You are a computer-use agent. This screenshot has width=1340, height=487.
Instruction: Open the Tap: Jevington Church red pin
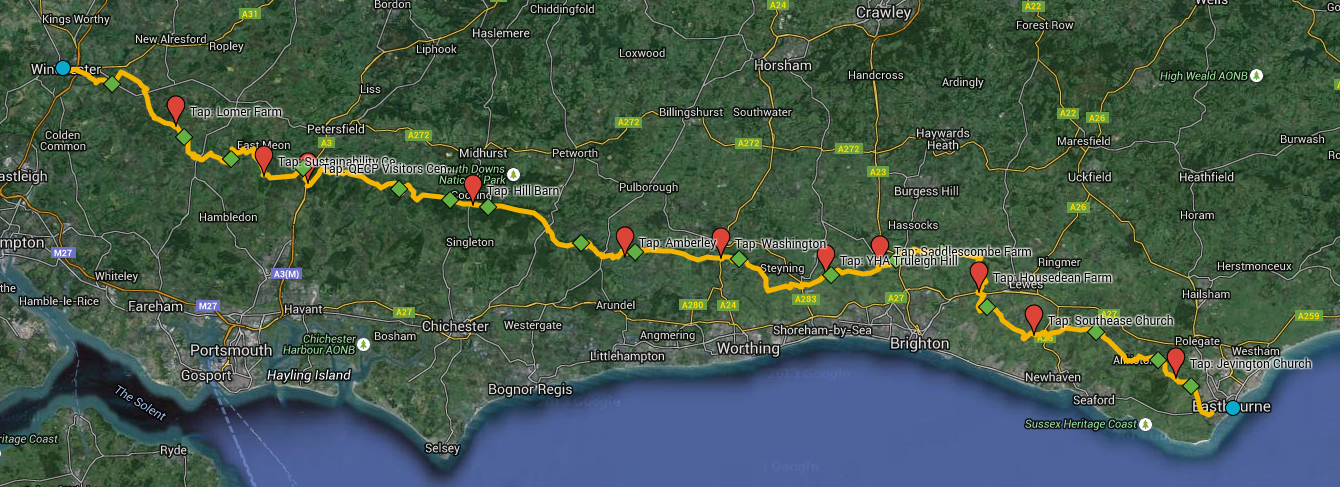(x=1176, y=361)
